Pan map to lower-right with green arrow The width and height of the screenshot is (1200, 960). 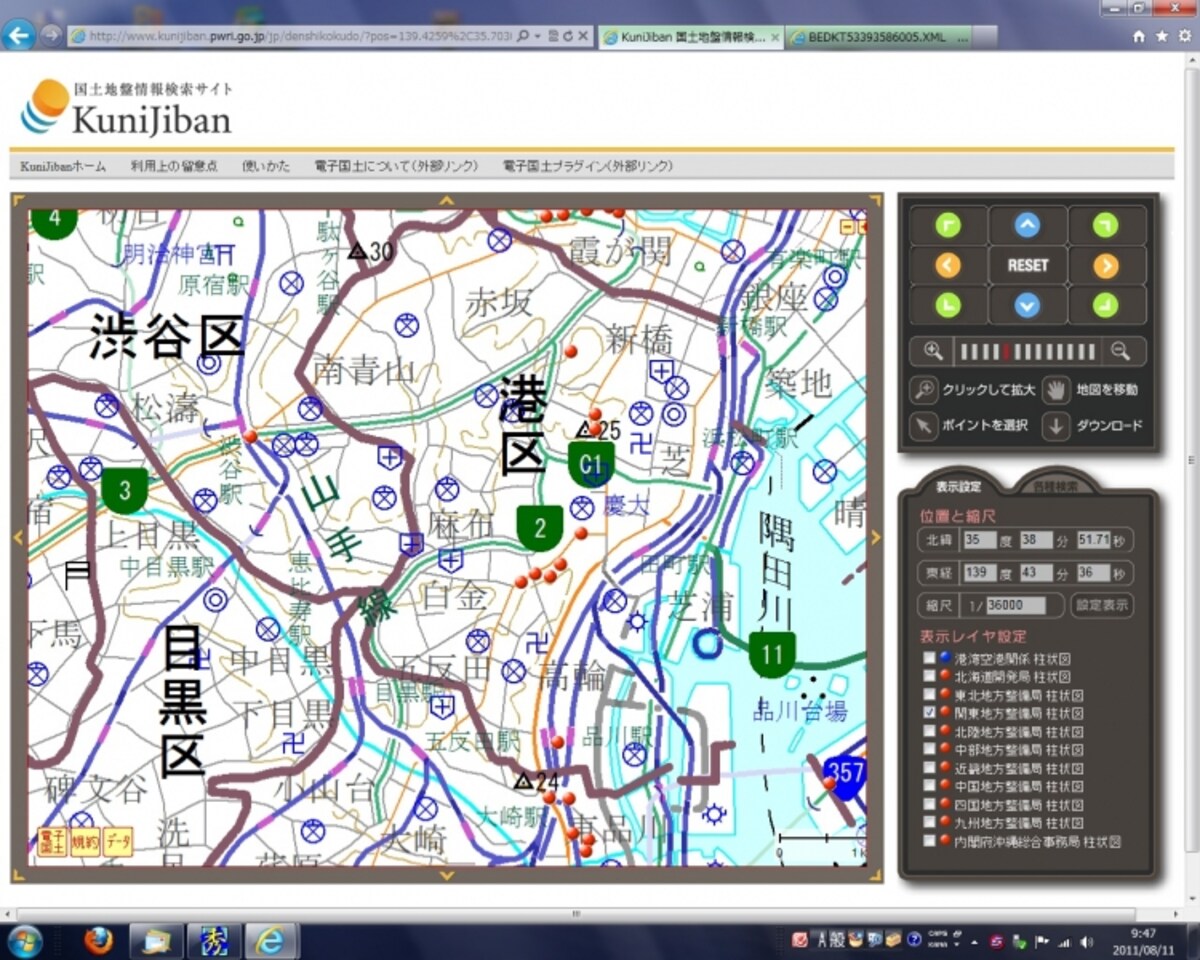pos(1106,305)
